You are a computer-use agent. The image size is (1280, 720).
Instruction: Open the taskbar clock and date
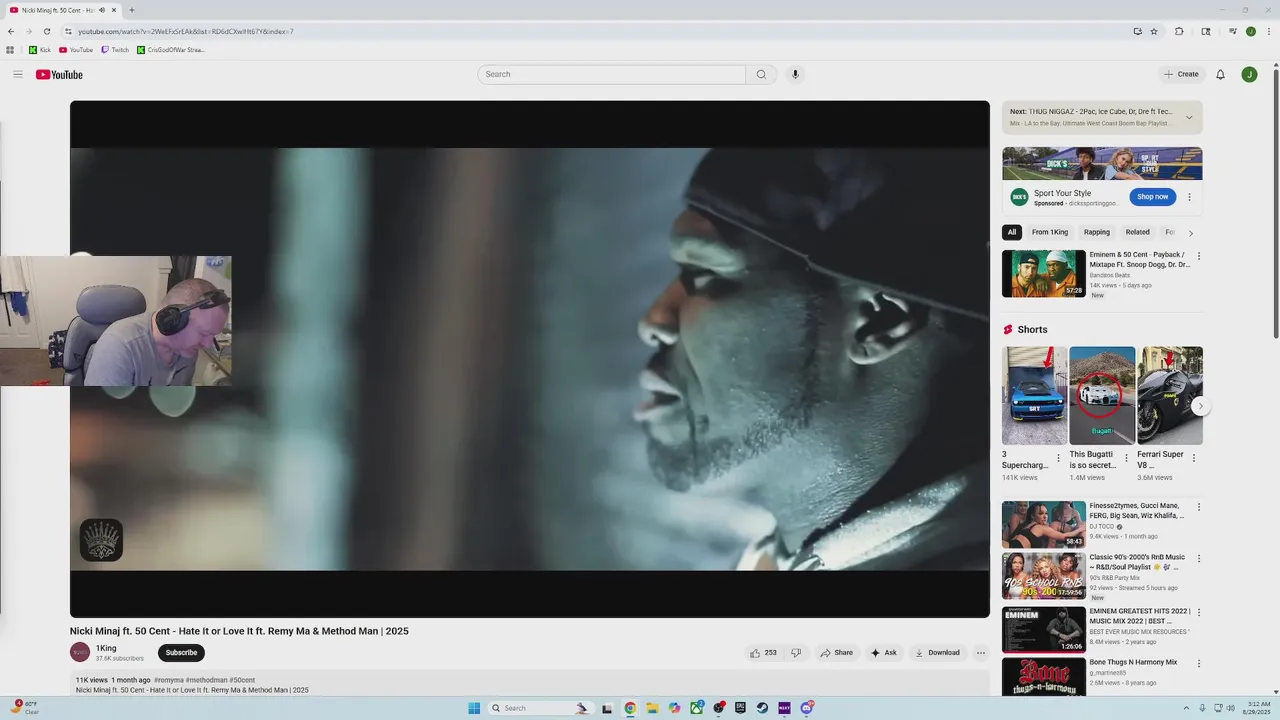pos(1256,708)
